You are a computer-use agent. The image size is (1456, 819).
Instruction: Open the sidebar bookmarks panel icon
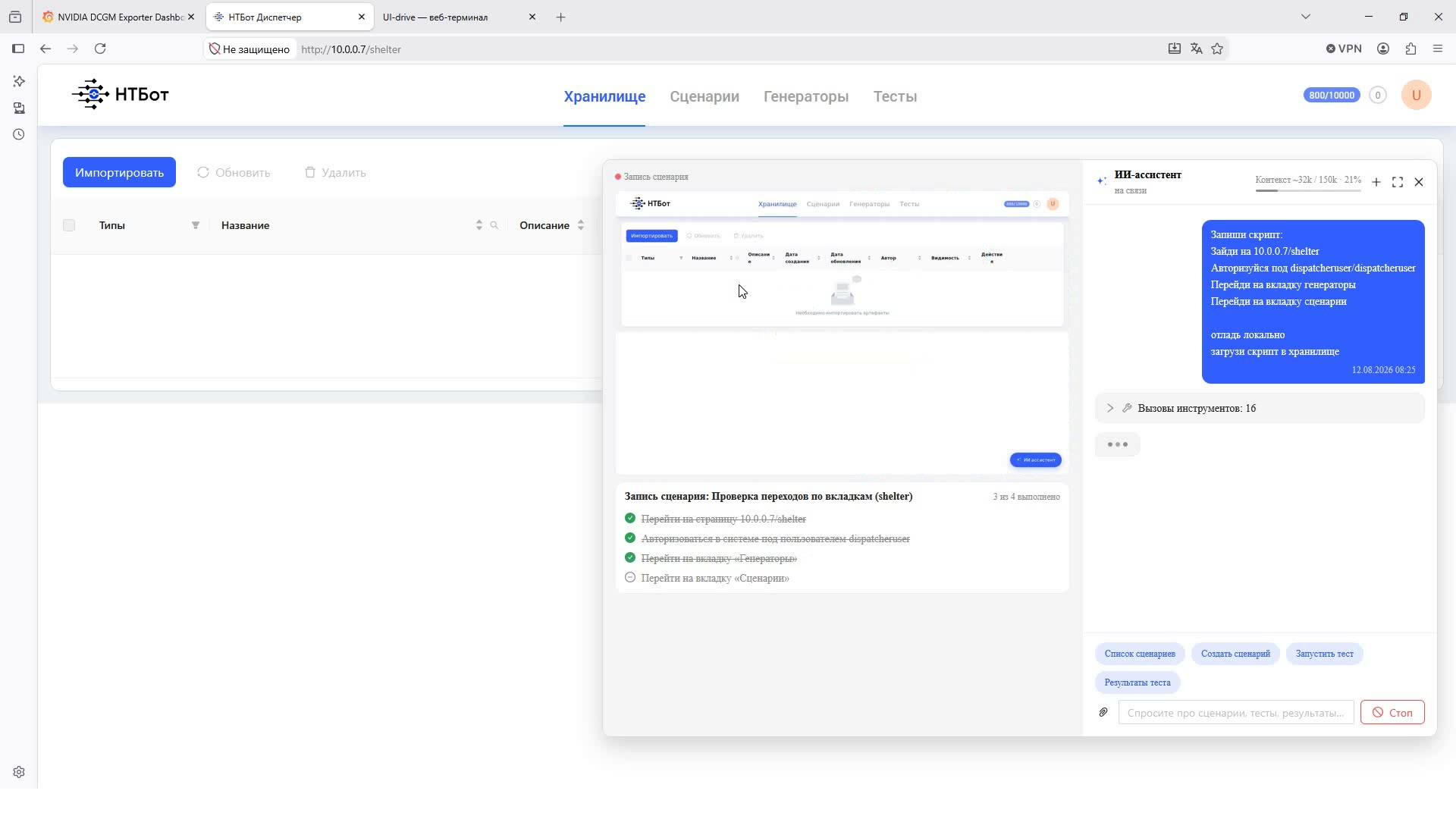[19, 108]
